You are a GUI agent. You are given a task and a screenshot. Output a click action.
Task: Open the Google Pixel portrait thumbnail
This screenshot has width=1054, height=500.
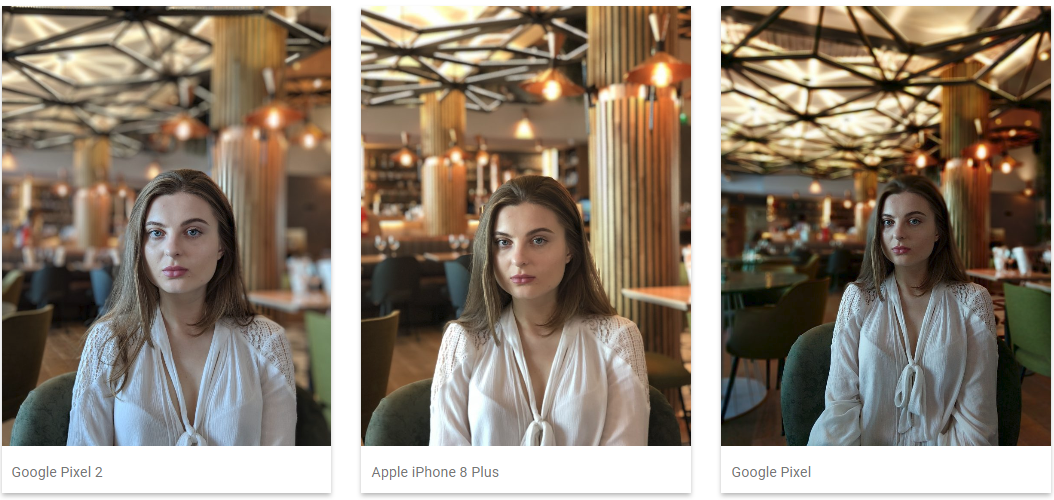(886, 226)
